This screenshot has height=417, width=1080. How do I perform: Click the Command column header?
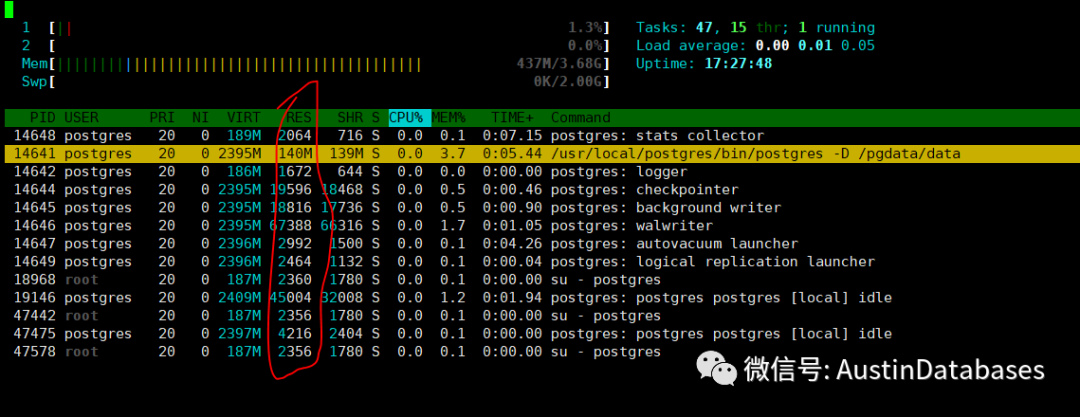pyautogui.click(x=581, y=118)
